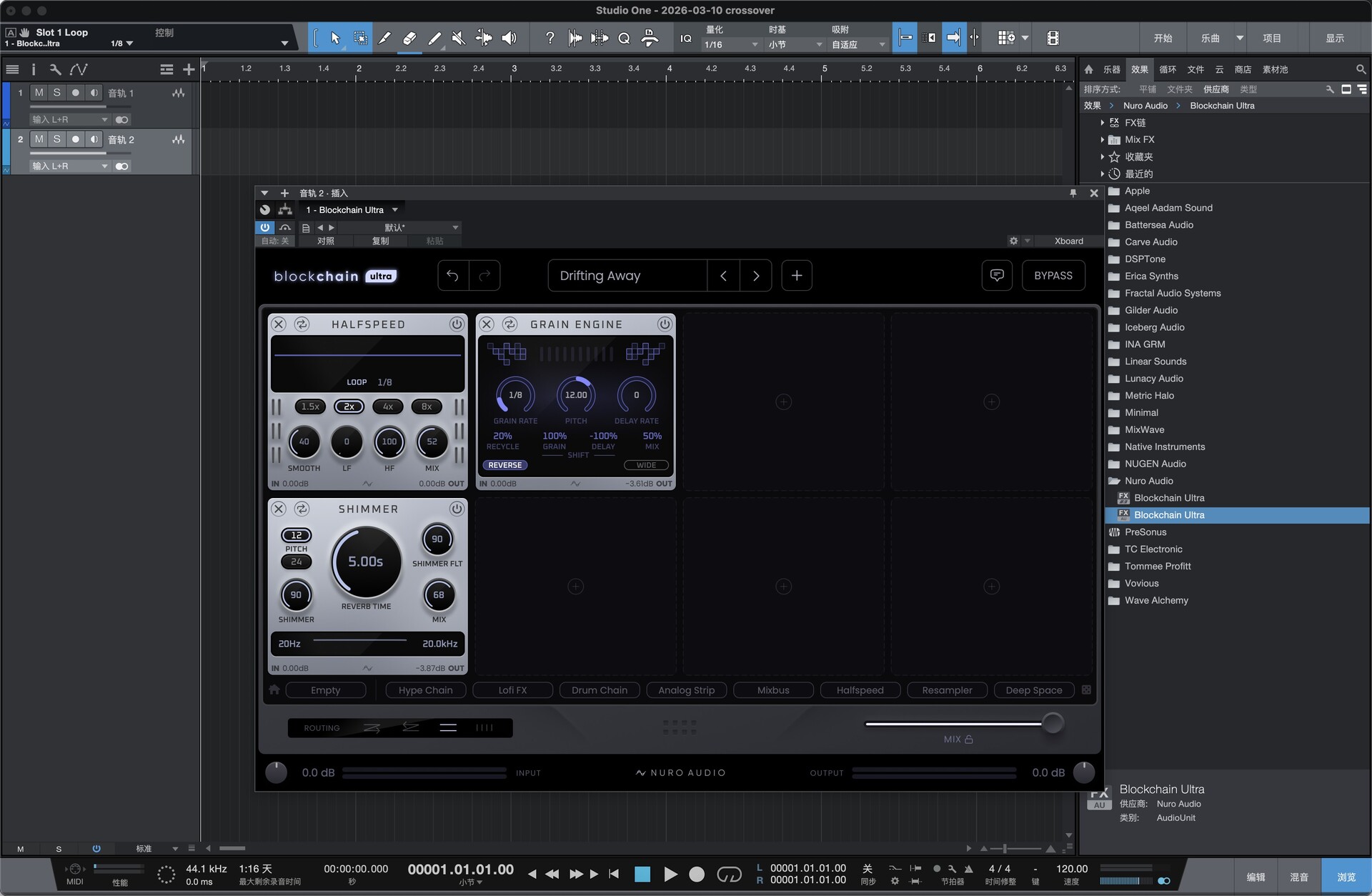Viewport: 1372px width, 896px height.
Task: Expand the FX链 tree item
Action: 1103,123
